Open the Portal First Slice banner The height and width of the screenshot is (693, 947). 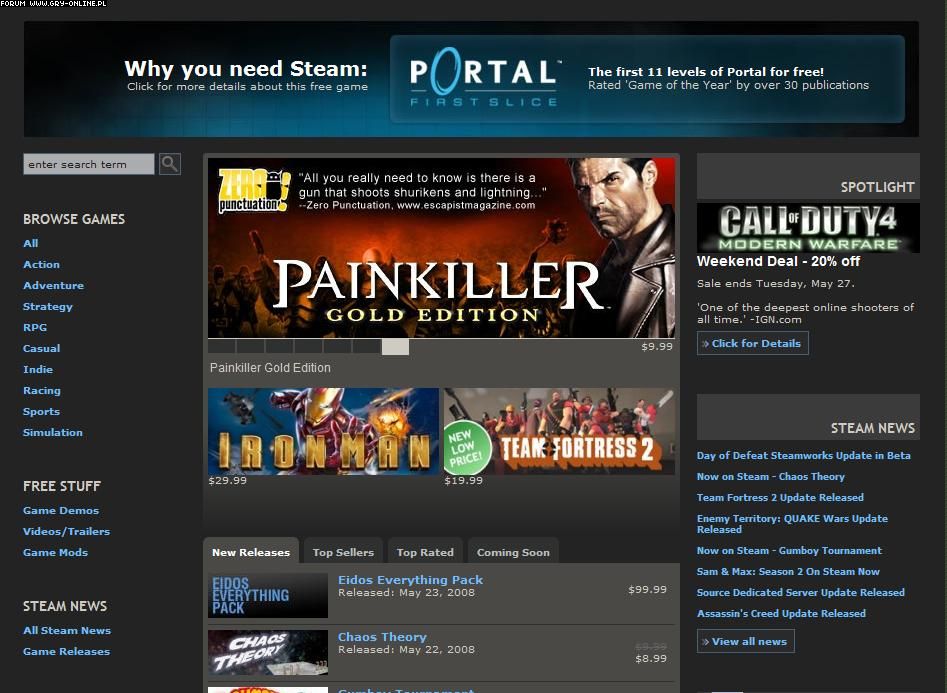(647, 79)
